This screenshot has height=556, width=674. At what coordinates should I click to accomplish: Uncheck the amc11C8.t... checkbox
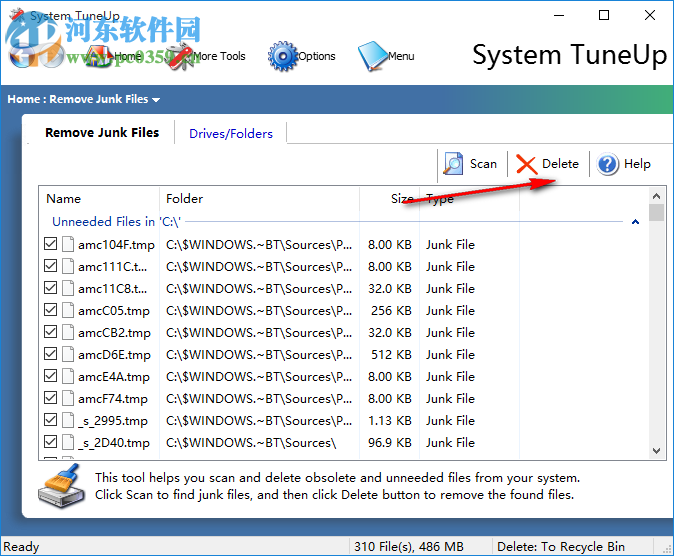(x=50, y=288)
